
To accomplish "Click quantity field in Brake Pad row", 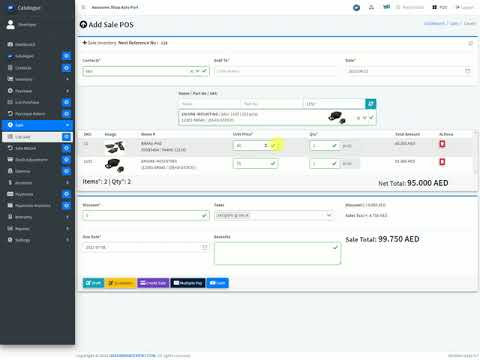I will pos(325,146).
